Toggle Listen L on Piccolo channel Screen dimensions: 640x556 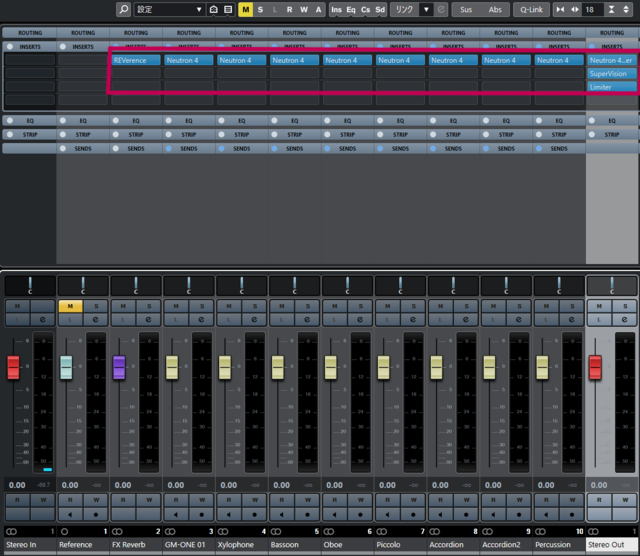click(x=387, y=319)
